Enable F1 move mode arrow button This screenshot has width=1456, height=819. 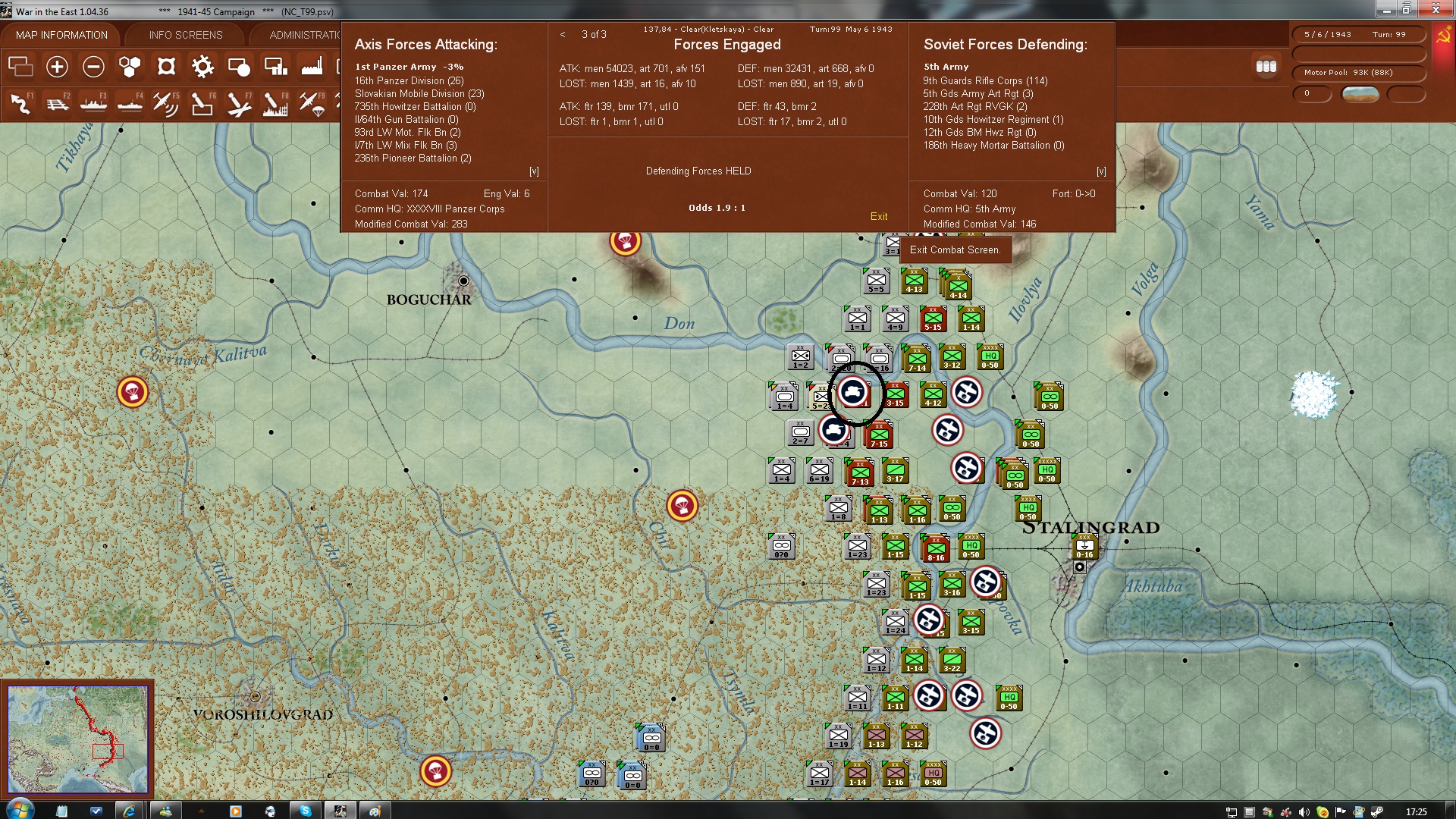[20, 104]
